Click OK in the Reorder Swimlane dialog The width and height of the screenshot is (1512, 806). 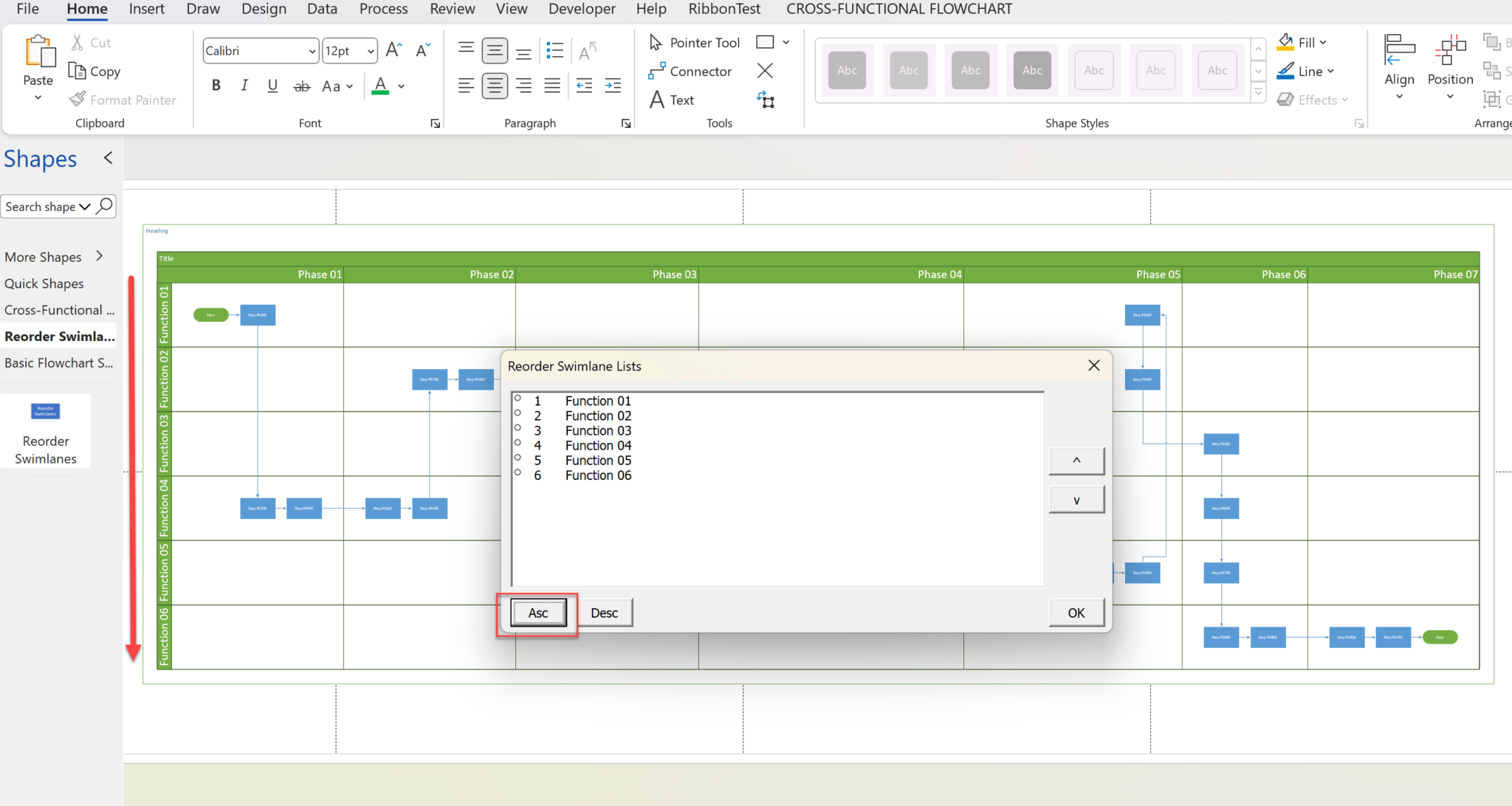[1076, 612]
